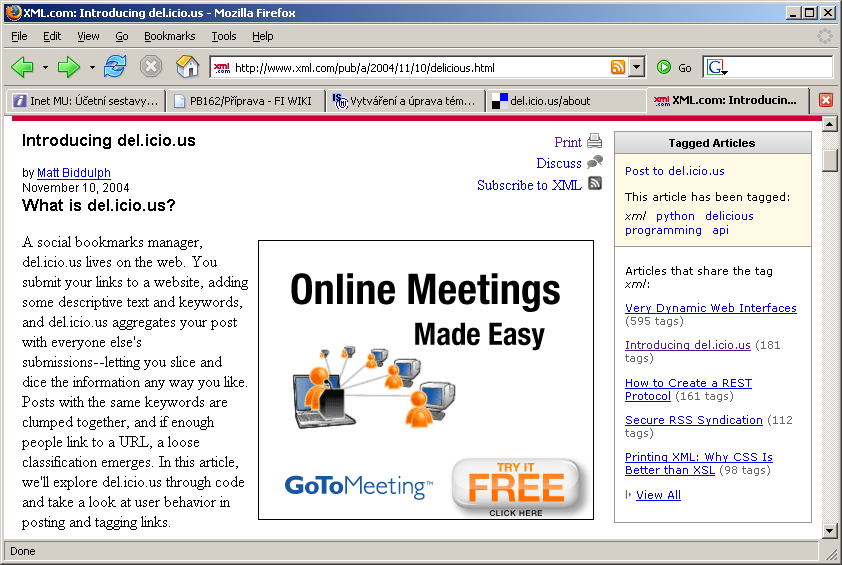Click the Done status bar text
842x565 pixels.
[x=23, y=551]
